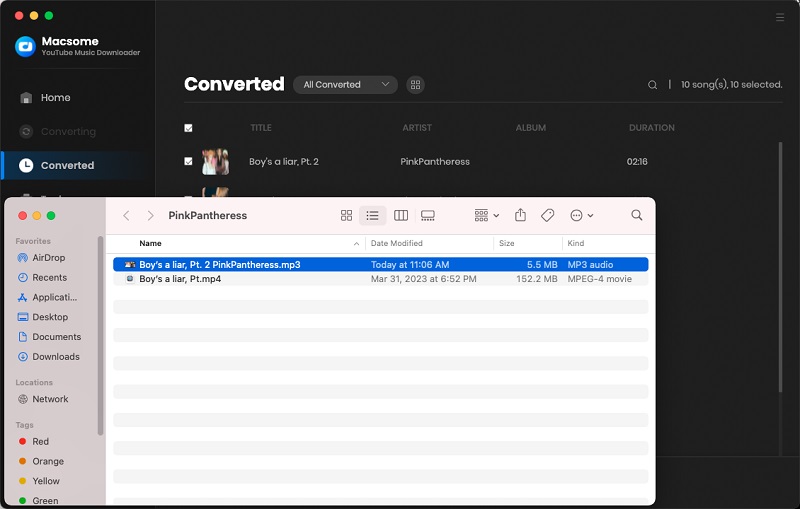This screenshot has height=509, width=800.
Task: Select the Red tag in sidebar
Action: click(x=40, y=441)
